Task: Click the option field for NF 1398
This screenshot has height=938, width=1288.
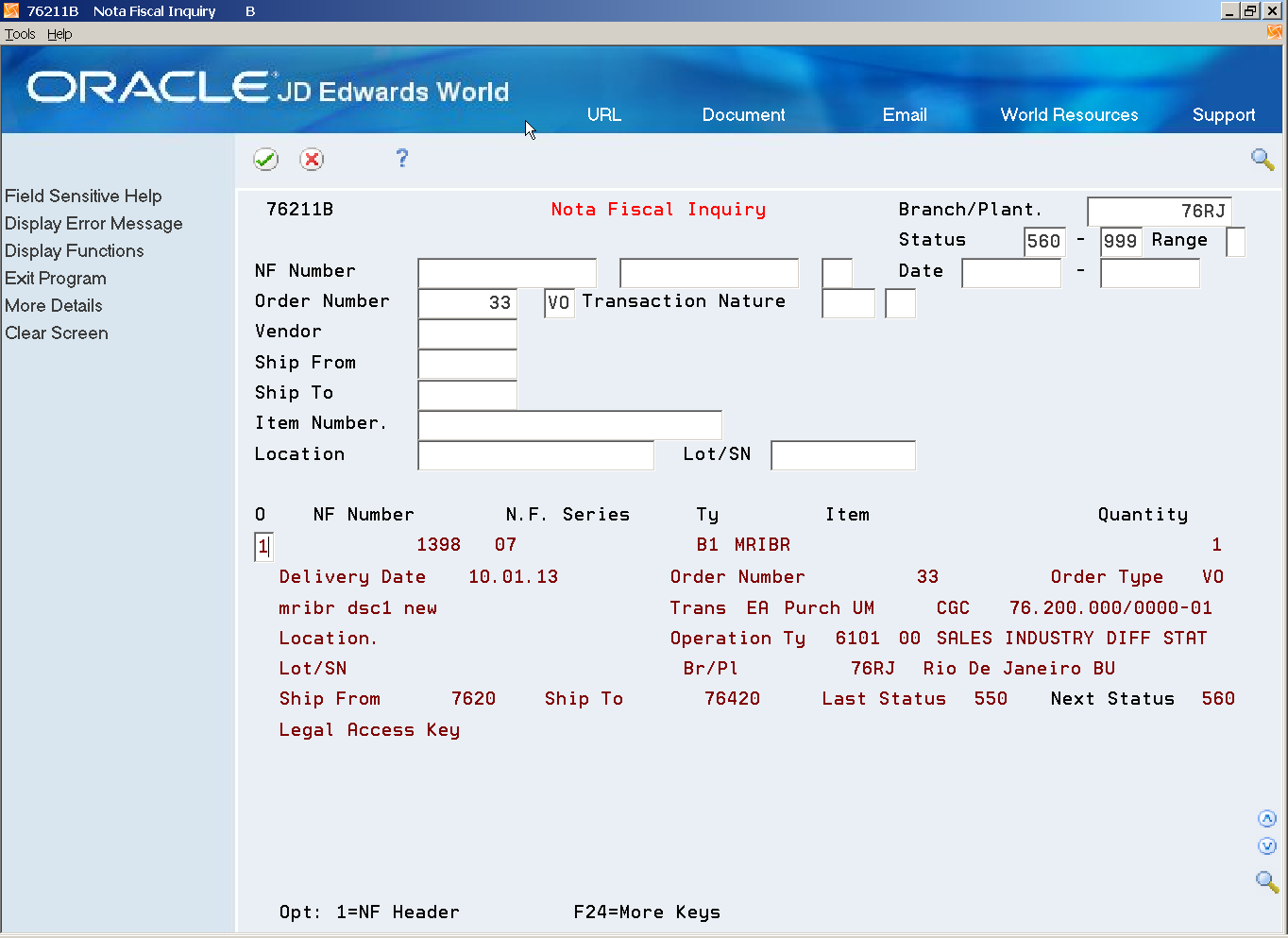Action: 263,546
